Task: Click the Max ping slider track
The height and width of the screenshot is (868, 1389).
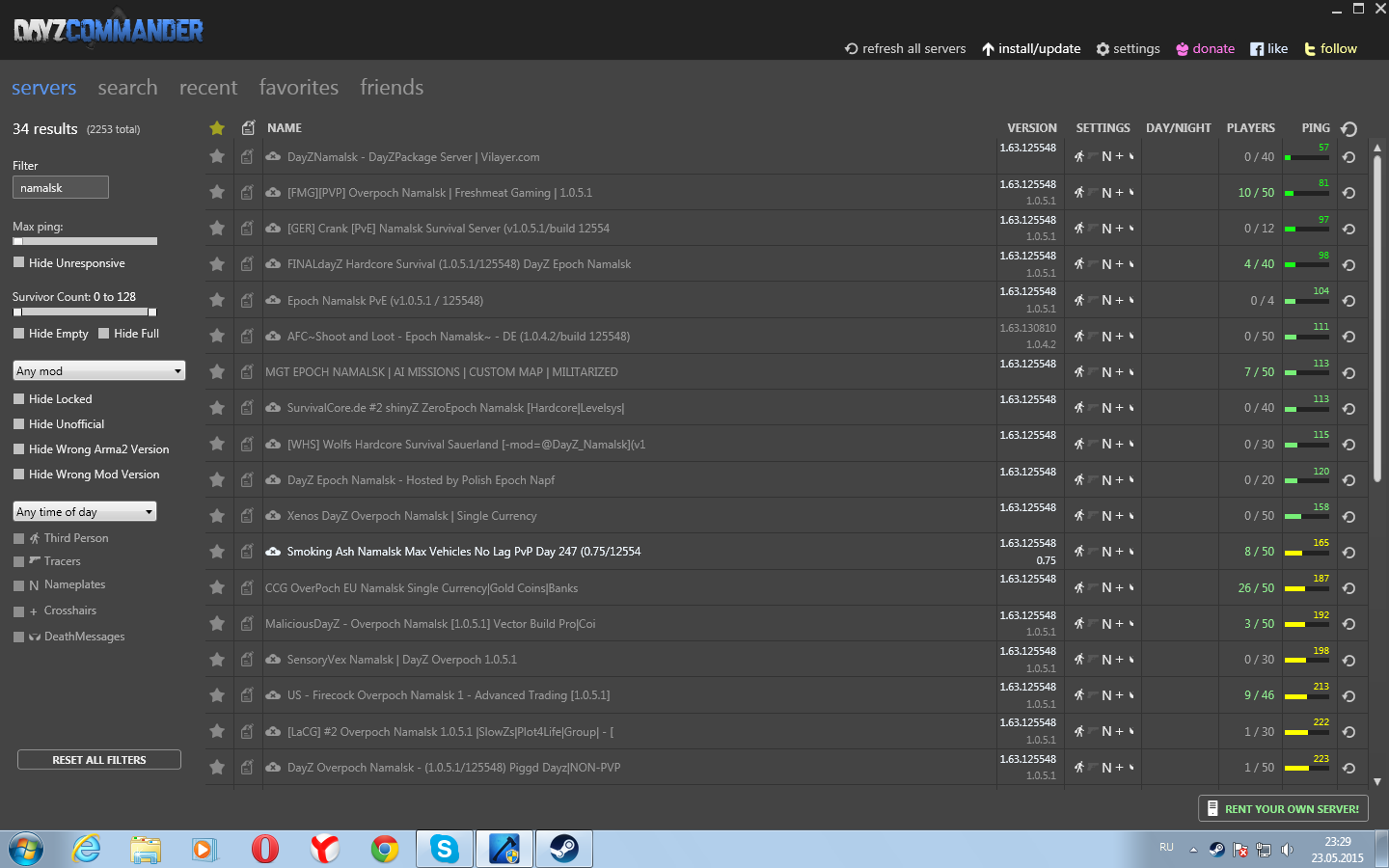Action: pyautogui.click(x=85, y=241)
